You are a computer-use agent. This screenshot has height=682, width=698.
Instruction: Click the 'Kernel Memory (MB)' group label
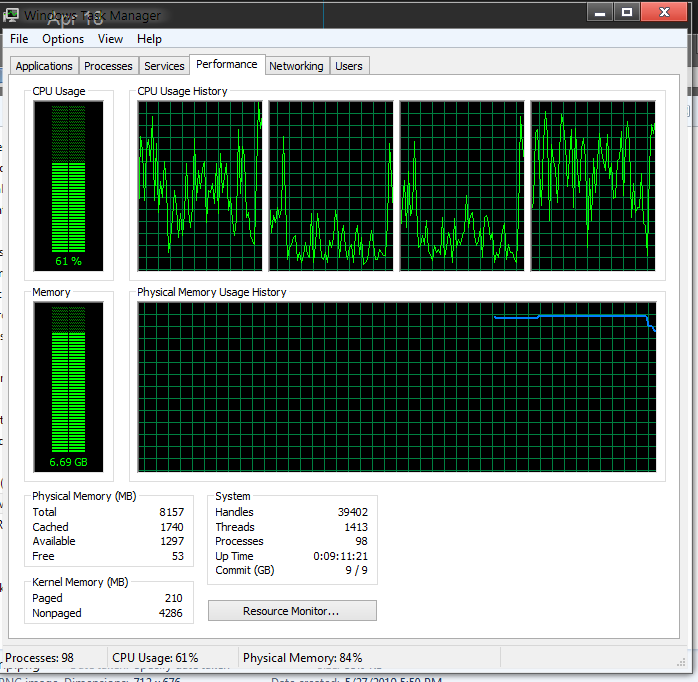80,582
